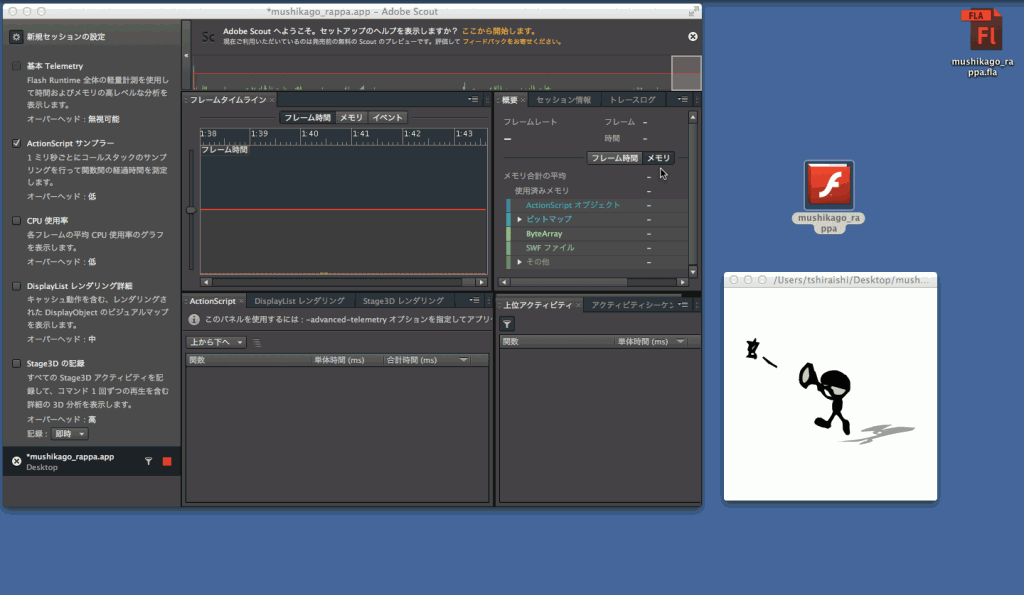Open the 記録 即時 dropdown
Viewport: 1024px width, 595px height.
(x=68, y=433)
